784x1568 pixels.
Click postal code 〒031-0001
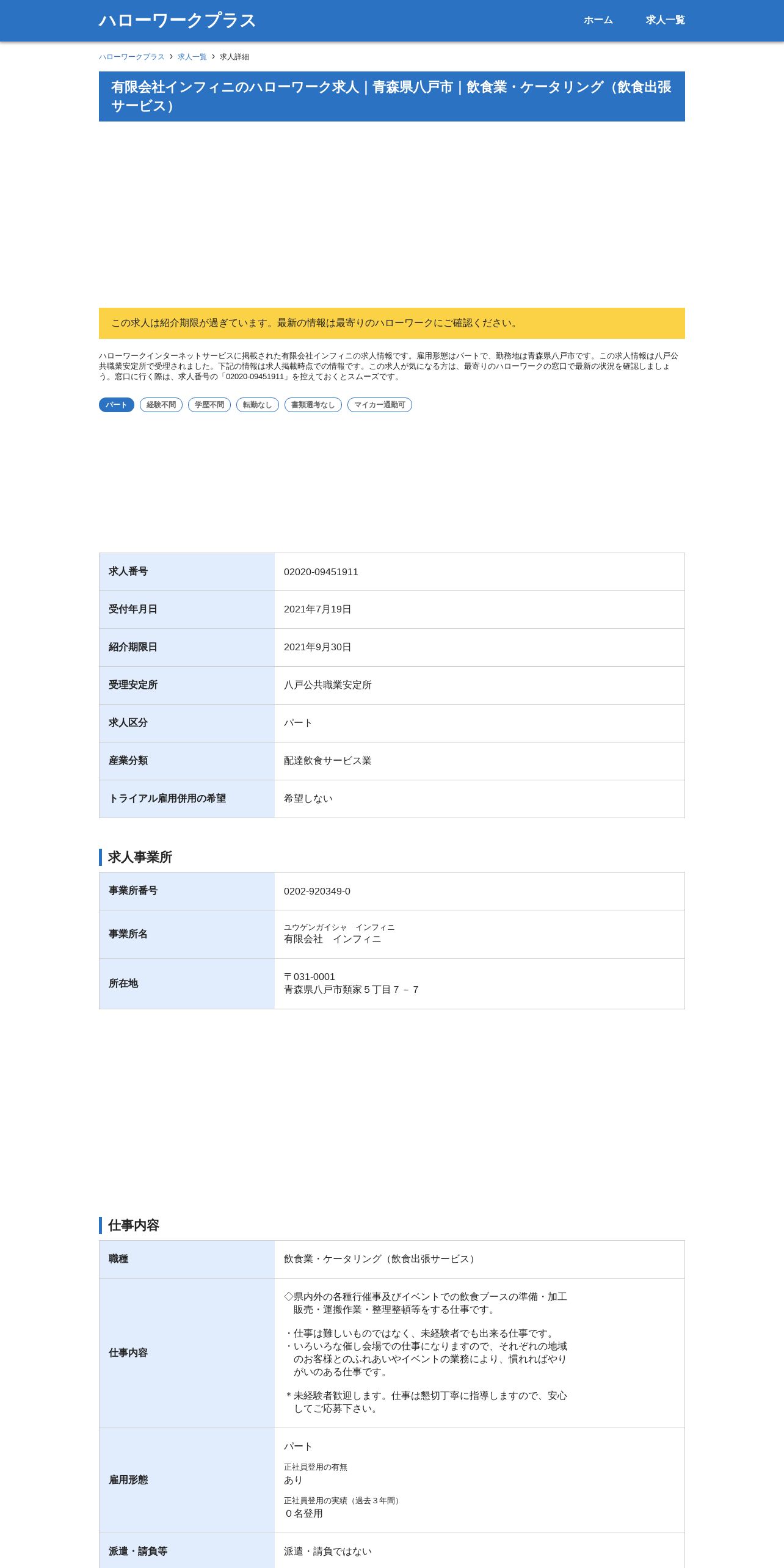tap(310, 977)
